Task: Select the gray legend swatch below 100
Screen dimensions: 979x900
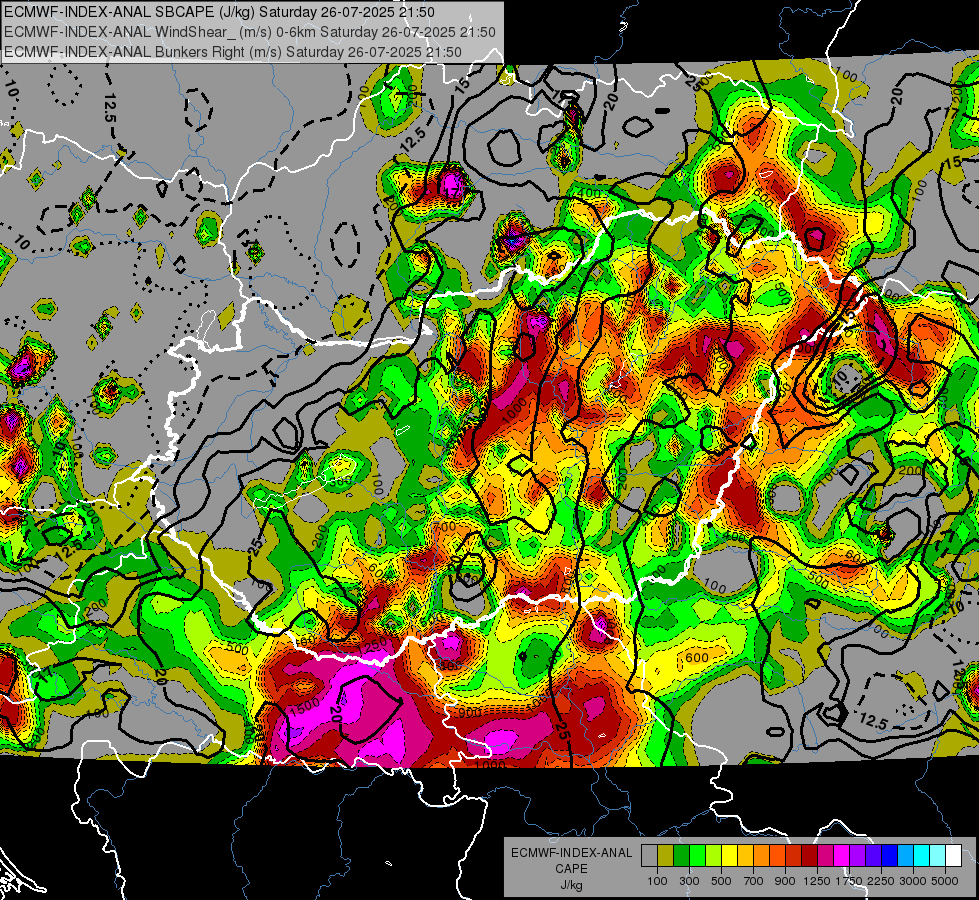Action: pos(649,856)
